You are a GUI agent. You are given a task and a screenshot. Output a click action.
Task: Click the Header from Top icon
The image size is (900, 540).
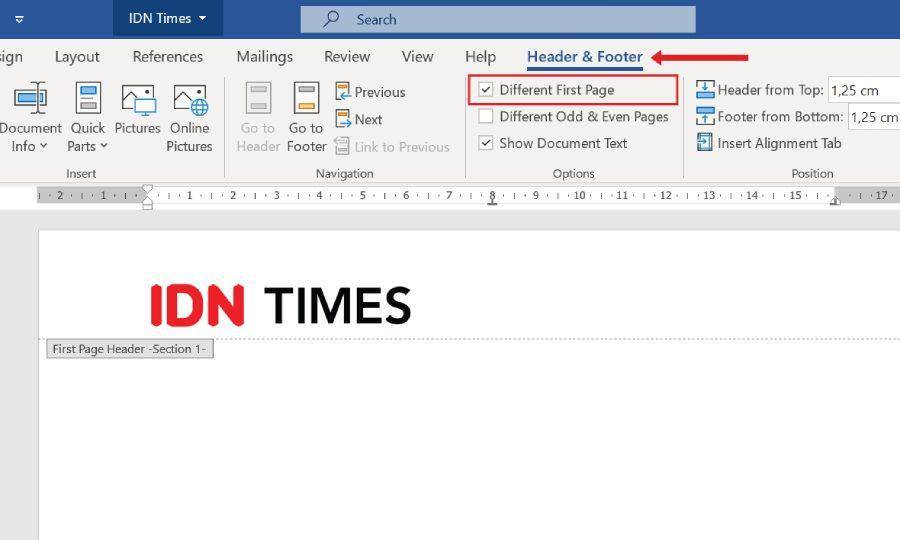pos(705,90)
